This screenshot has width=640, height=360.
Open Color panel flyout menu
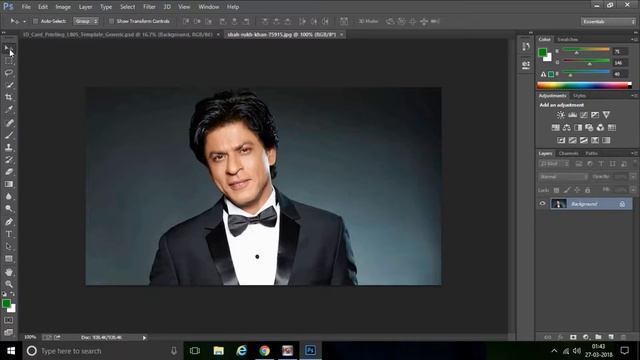click(x=634, y=39)
